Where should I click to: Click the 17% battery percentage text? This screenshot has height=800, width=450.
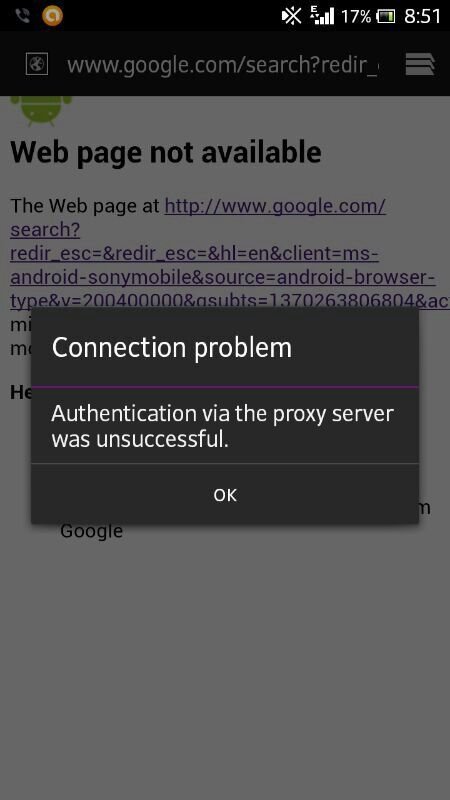pos(356,16)
